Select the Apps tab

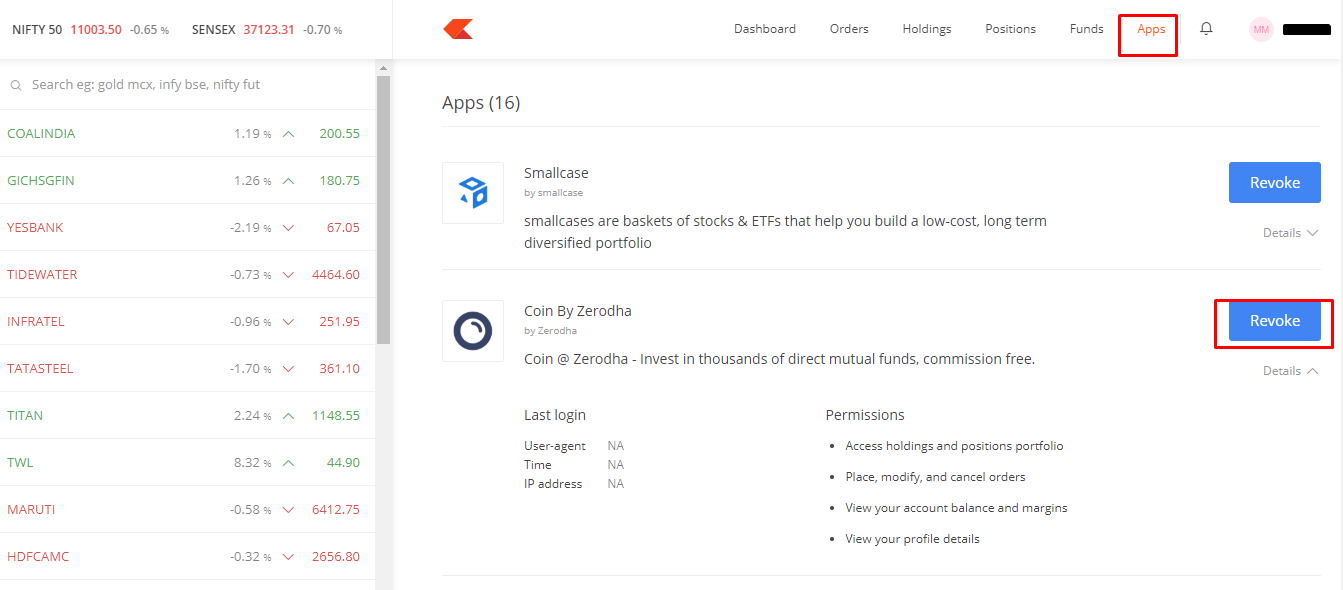(x=1151, y=29)
